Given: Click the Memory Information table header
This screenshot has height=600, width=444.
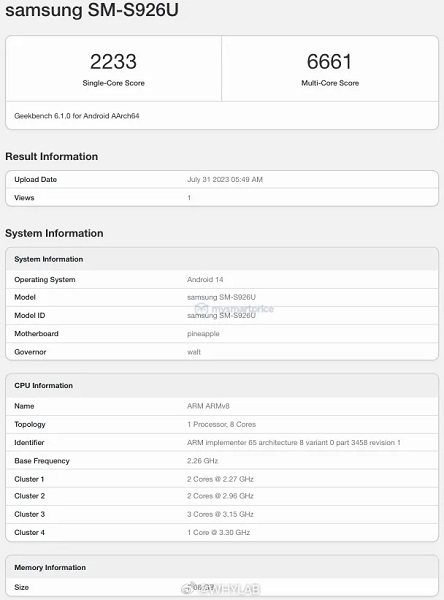Looking at the screenshot, I should (222, 567).
